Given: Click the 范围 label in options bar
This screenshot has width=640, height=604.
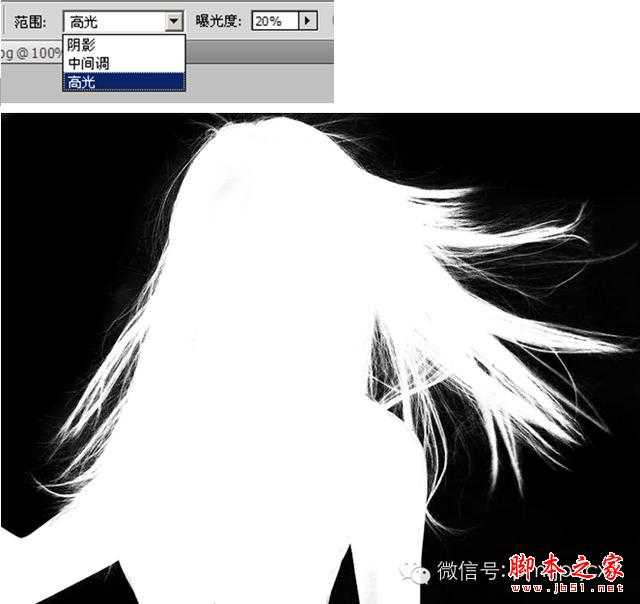Looking at the screenshot, I should point(30,21).
